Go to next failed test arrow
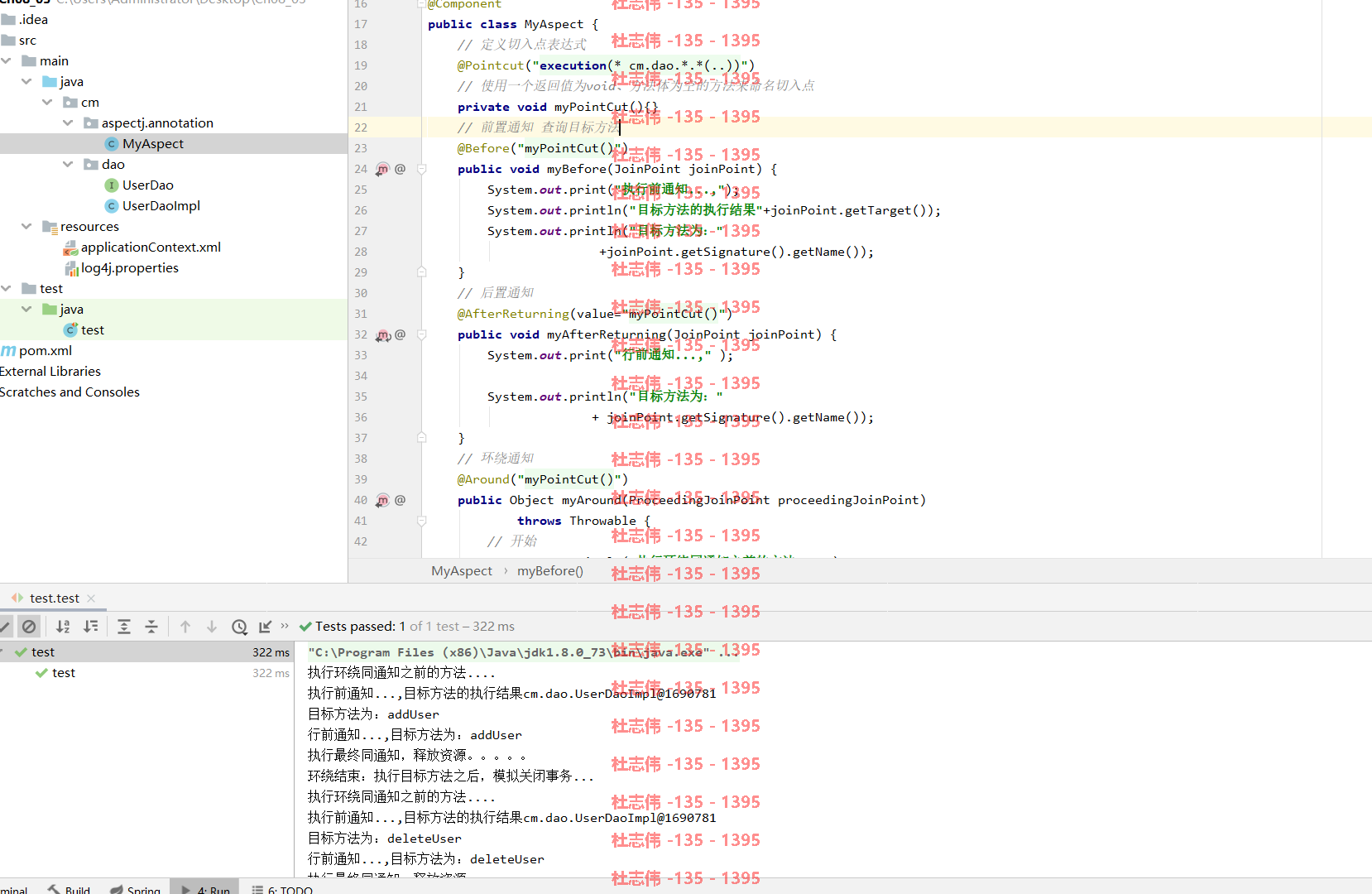 point(212,627)
